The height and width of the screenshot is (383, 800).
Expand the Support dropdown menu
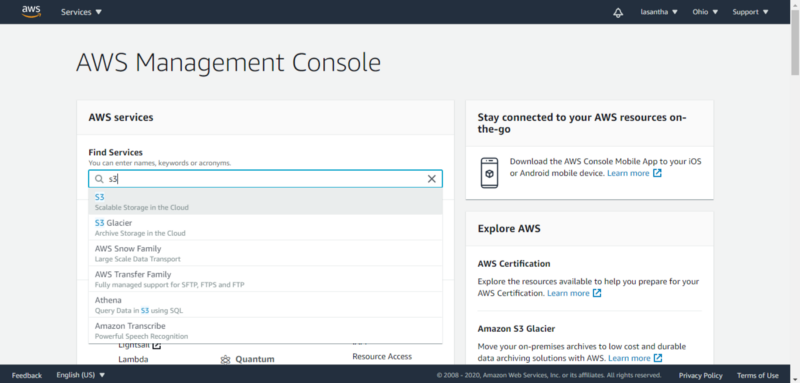[x=751, y=12]
